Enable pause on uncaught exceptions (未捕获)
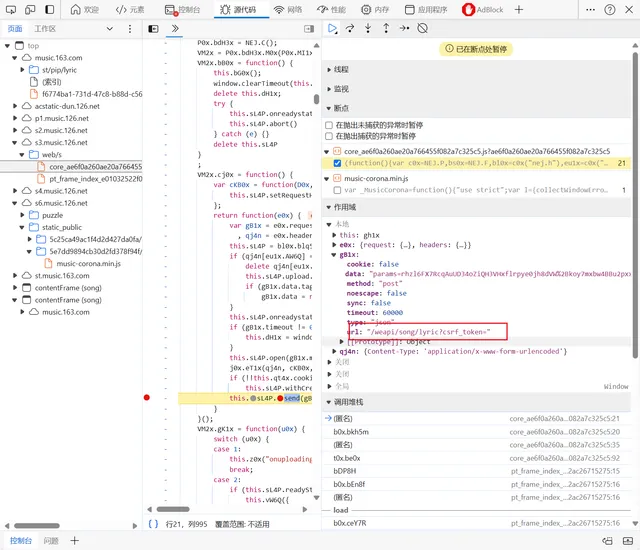 (329, 125)
